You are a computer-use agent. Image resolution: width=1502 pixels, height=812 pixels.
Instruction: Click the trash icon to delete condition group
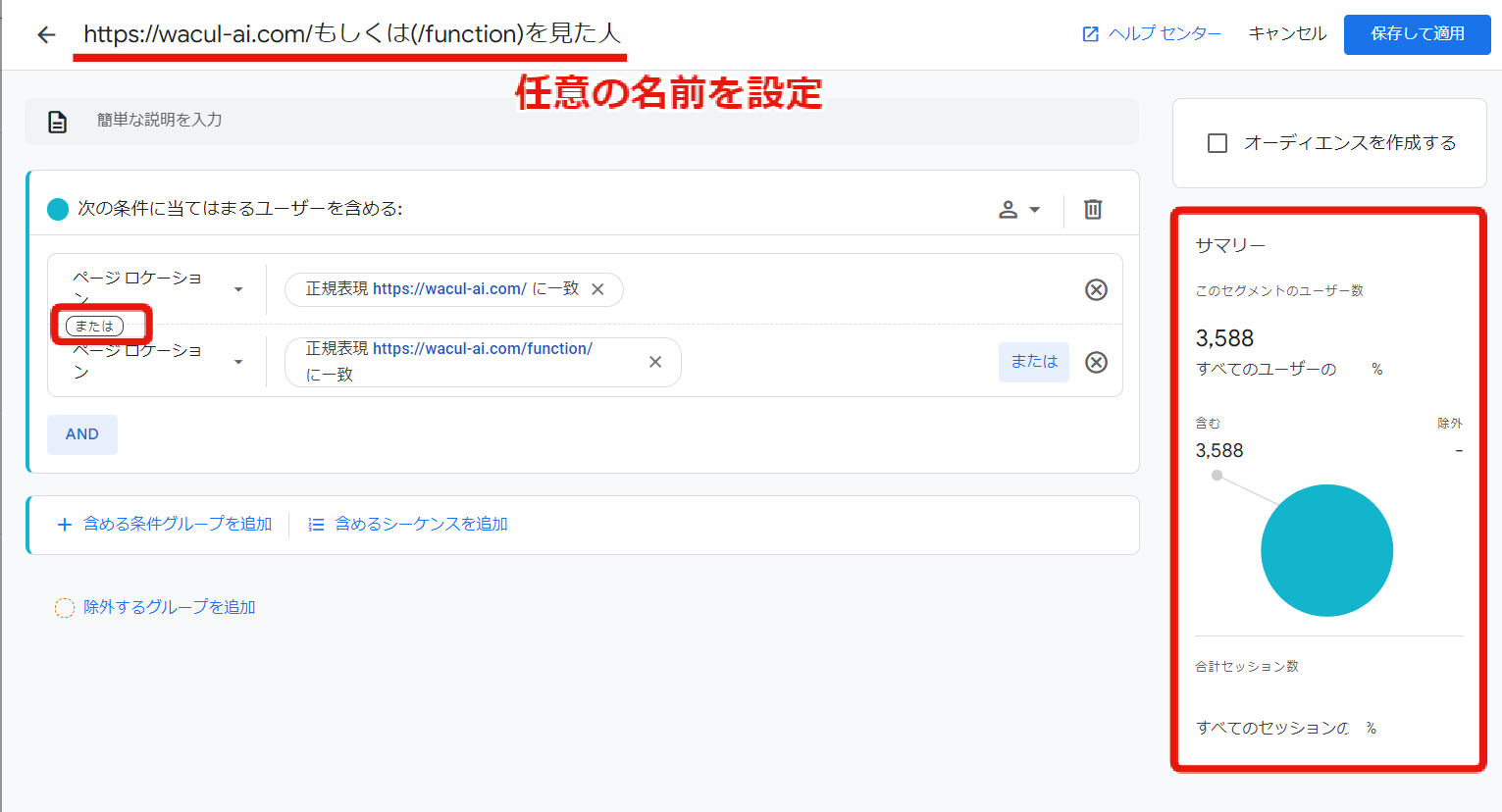click(x=1092, y=209)
